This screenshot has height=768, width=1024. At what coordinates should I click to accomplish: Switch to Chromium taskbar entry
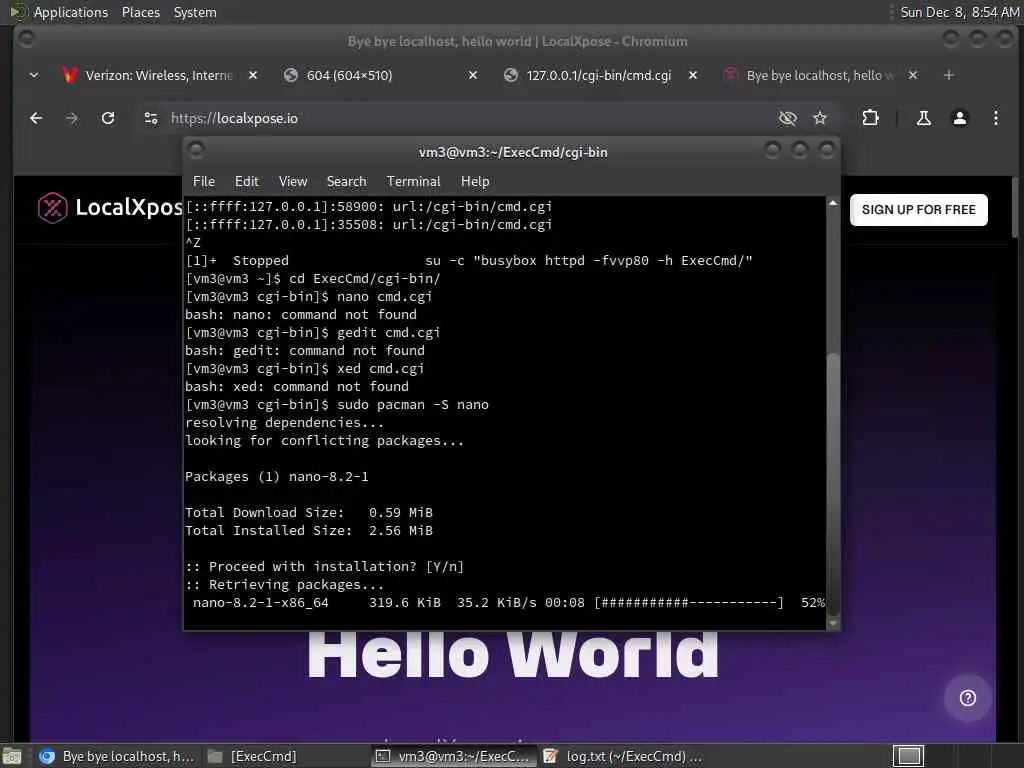(118, 756)
